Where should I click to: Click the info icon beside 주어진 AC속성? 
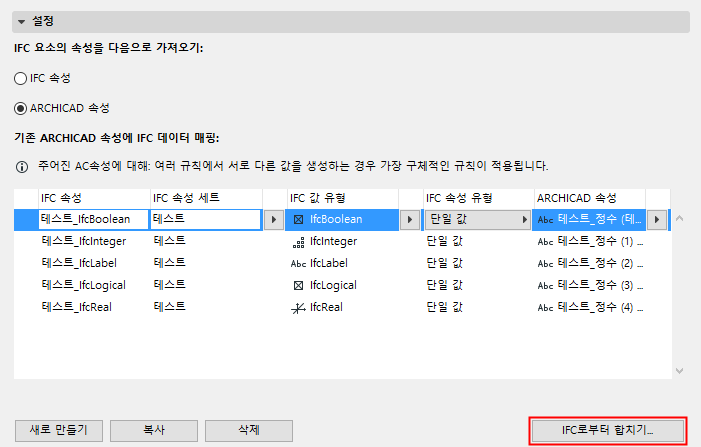(x=22, y=167)
